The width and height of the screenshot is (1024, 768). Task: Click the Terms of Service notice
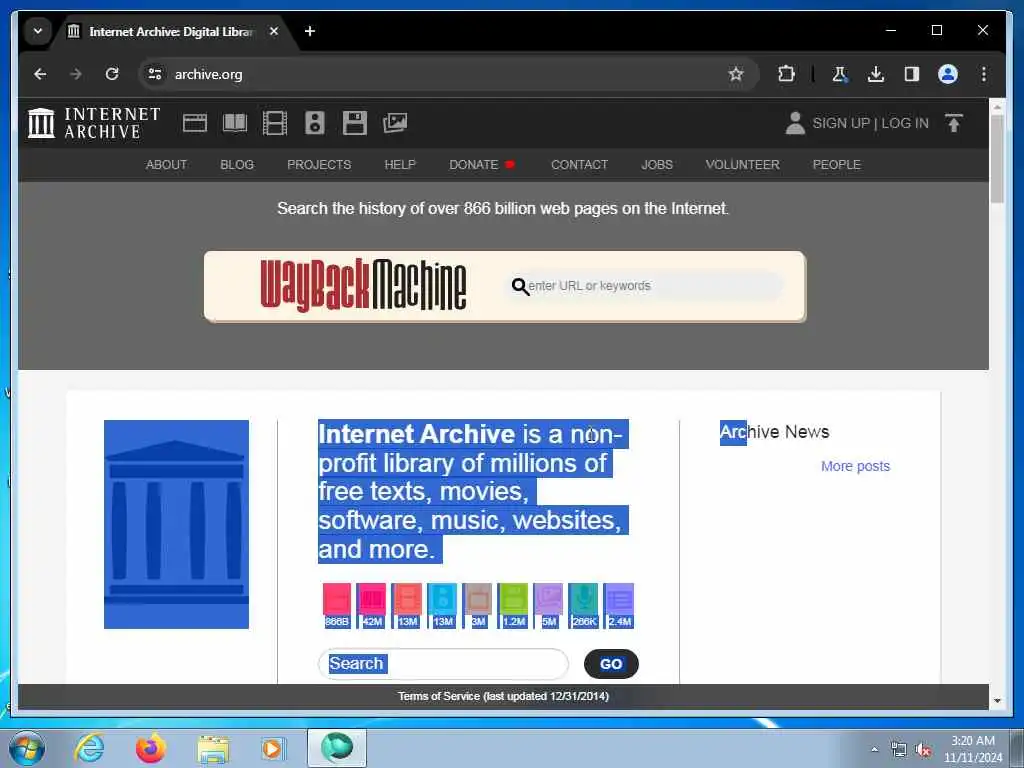504,696
